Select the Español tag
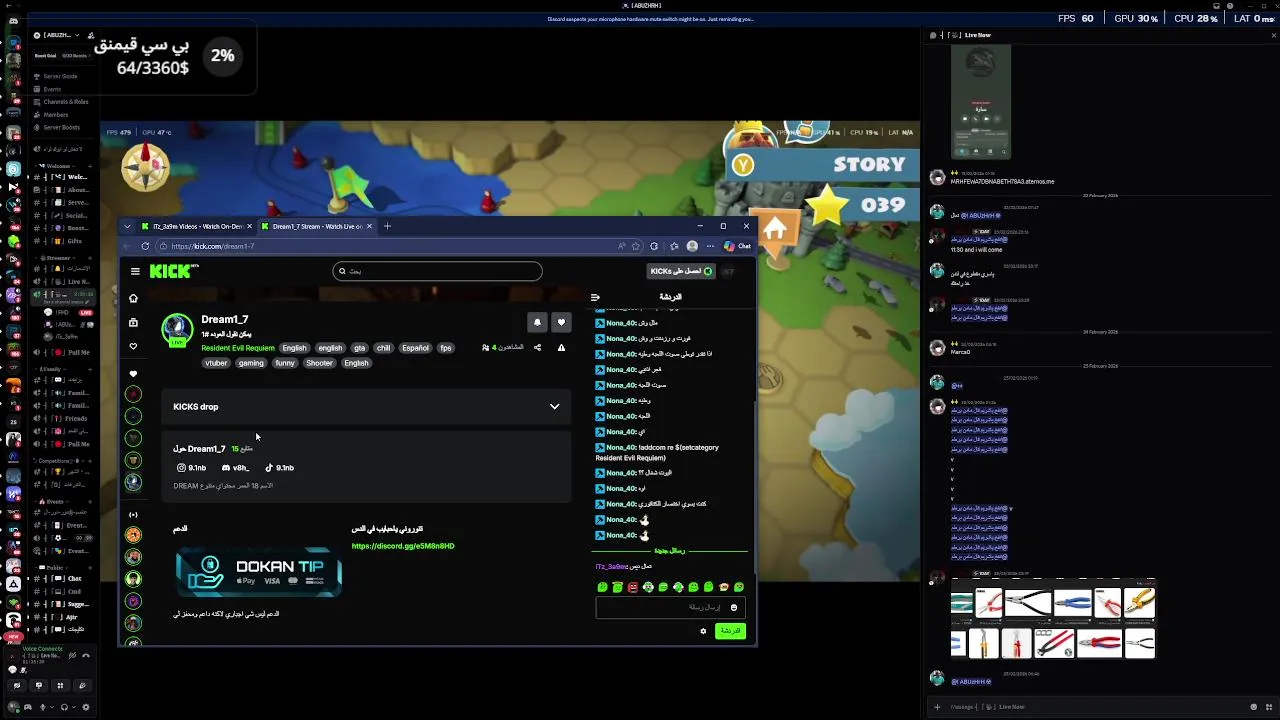The image size is (1280, 720). (x=415, y=348)
